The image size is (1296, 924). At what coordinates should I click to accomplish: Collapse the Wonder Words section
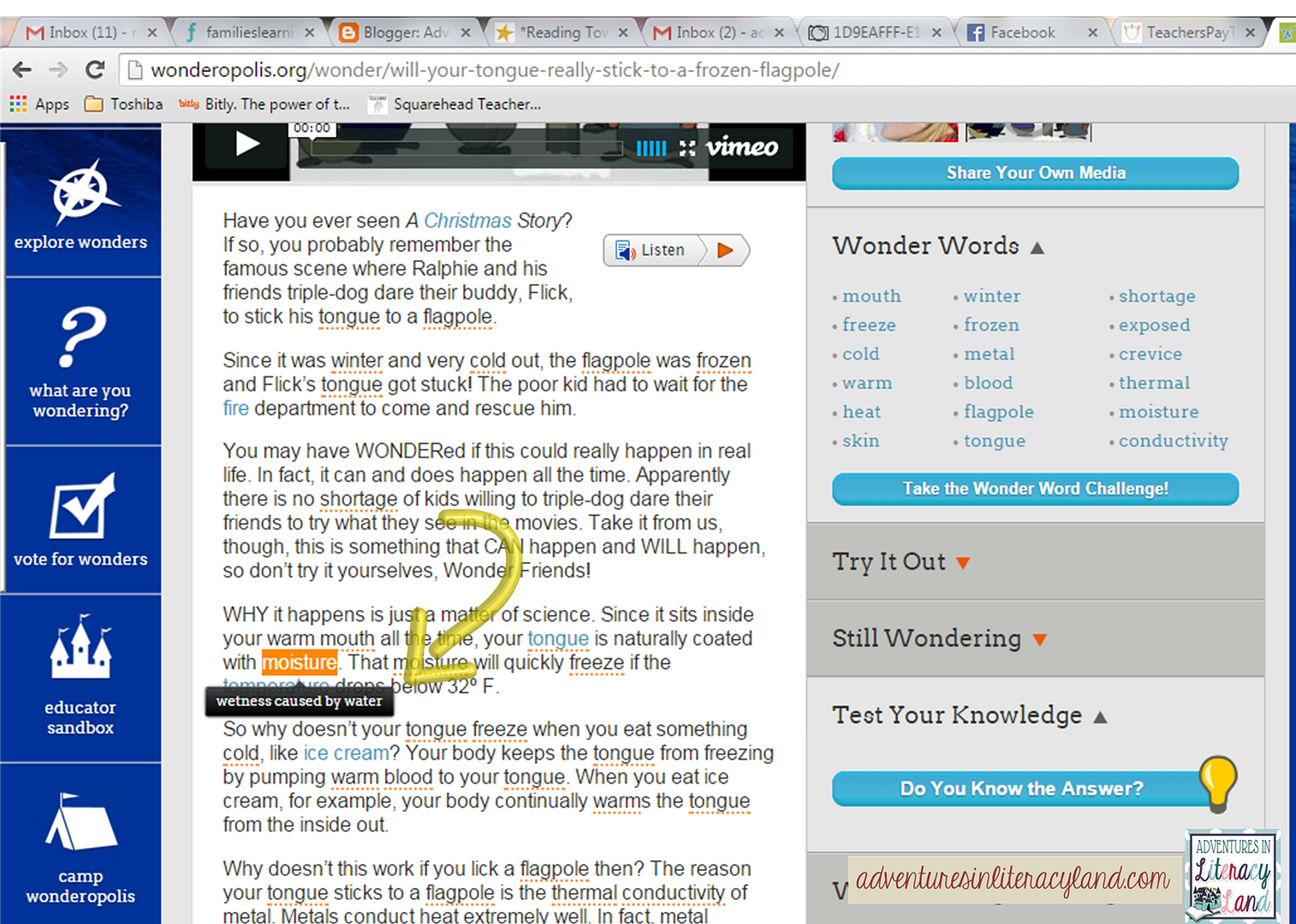point(1037,248)
